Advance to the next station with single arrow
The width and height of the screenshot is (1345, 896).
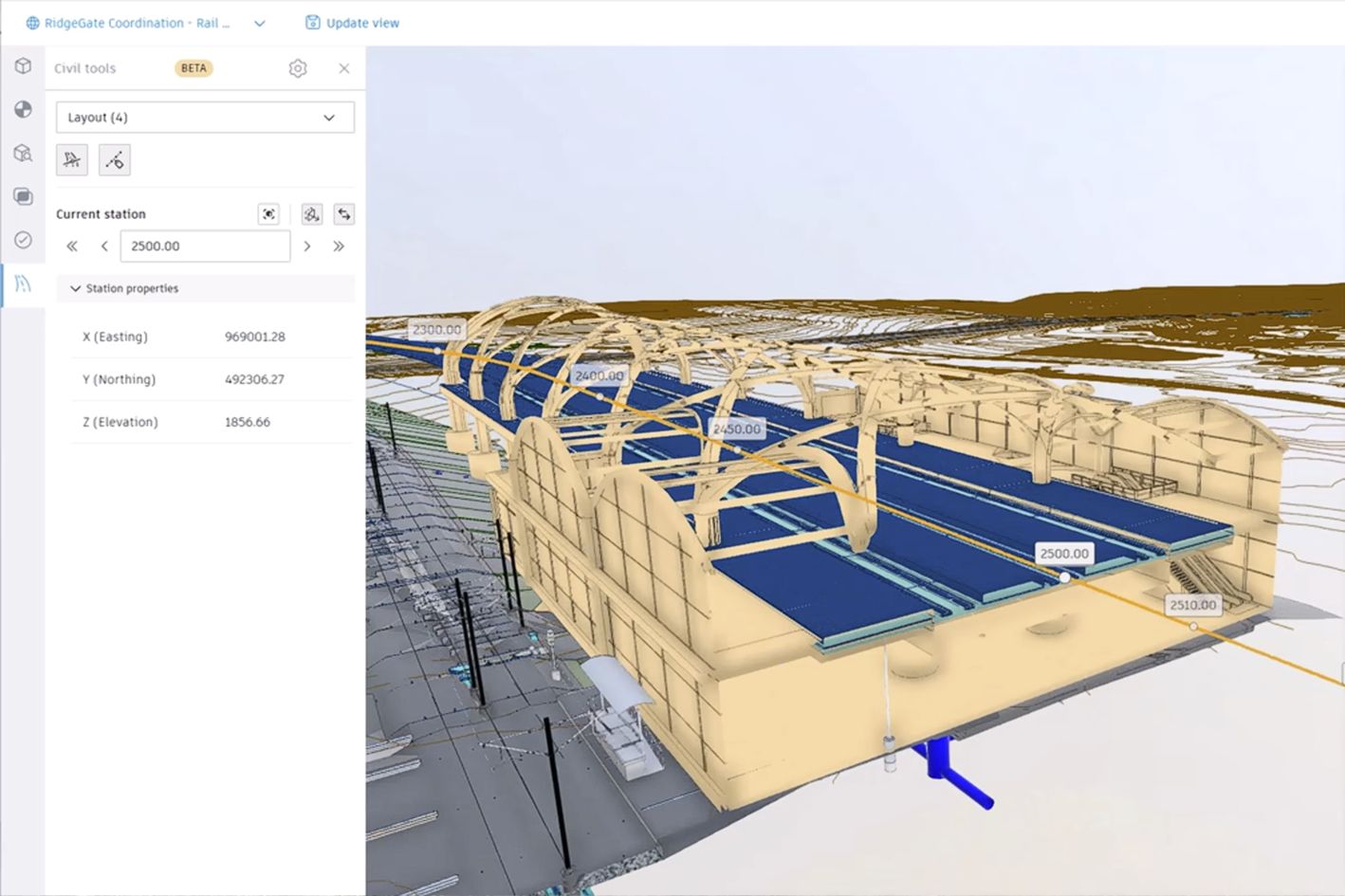[307, 246]
